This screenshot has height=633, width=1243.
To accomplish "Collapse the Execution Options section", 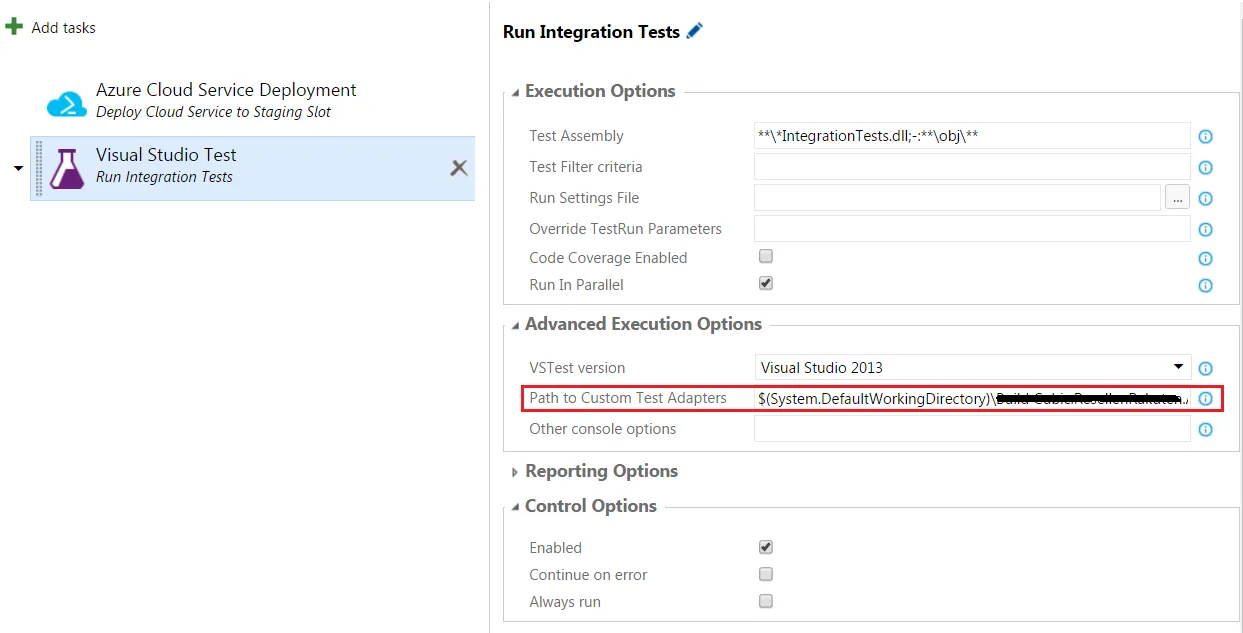I will [x=515, y=92].
